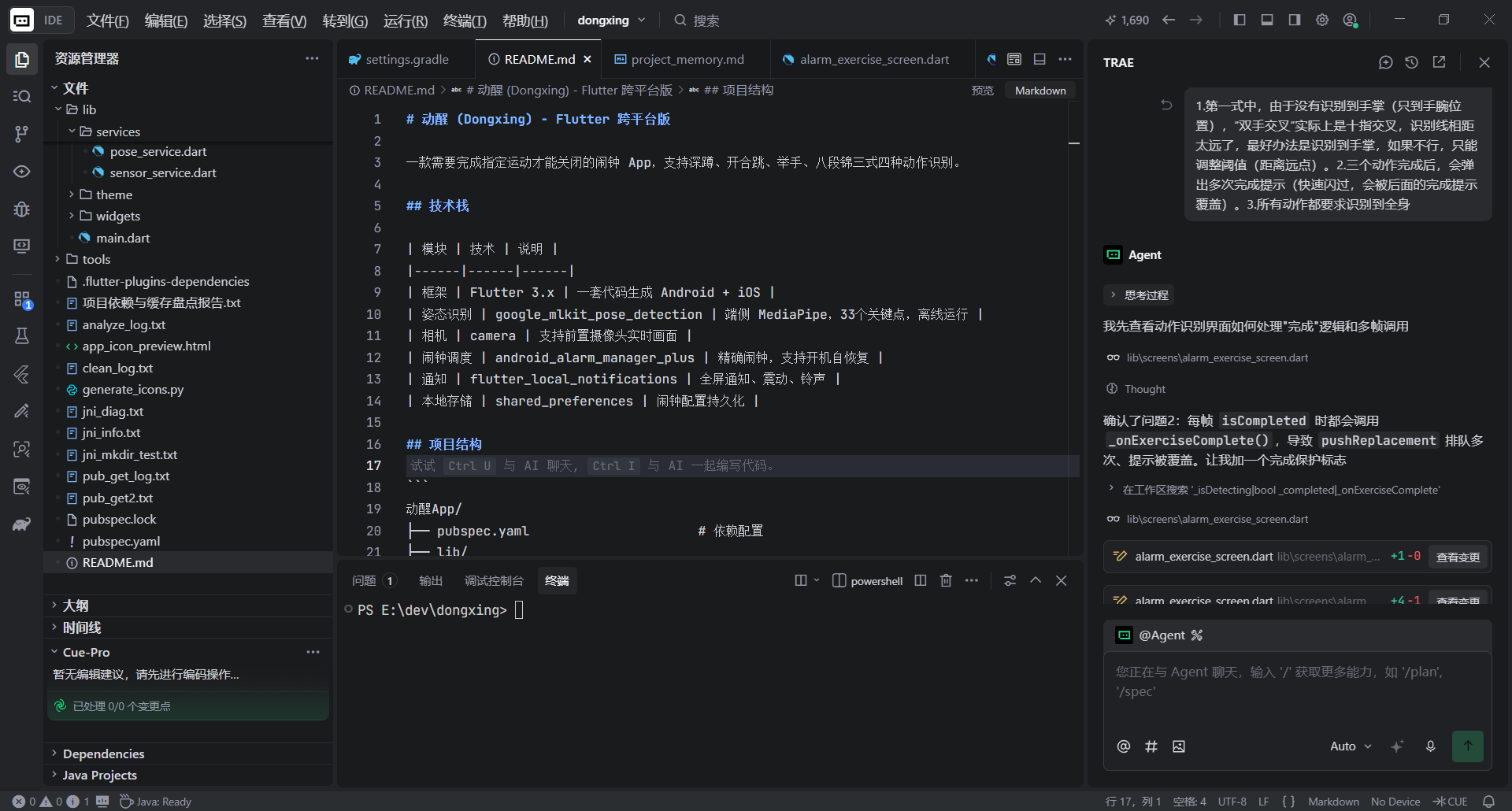The width and height of the screenshot is (1512, 811).
Task: Open the 运行(R) menu
Action: pos(406,20)
